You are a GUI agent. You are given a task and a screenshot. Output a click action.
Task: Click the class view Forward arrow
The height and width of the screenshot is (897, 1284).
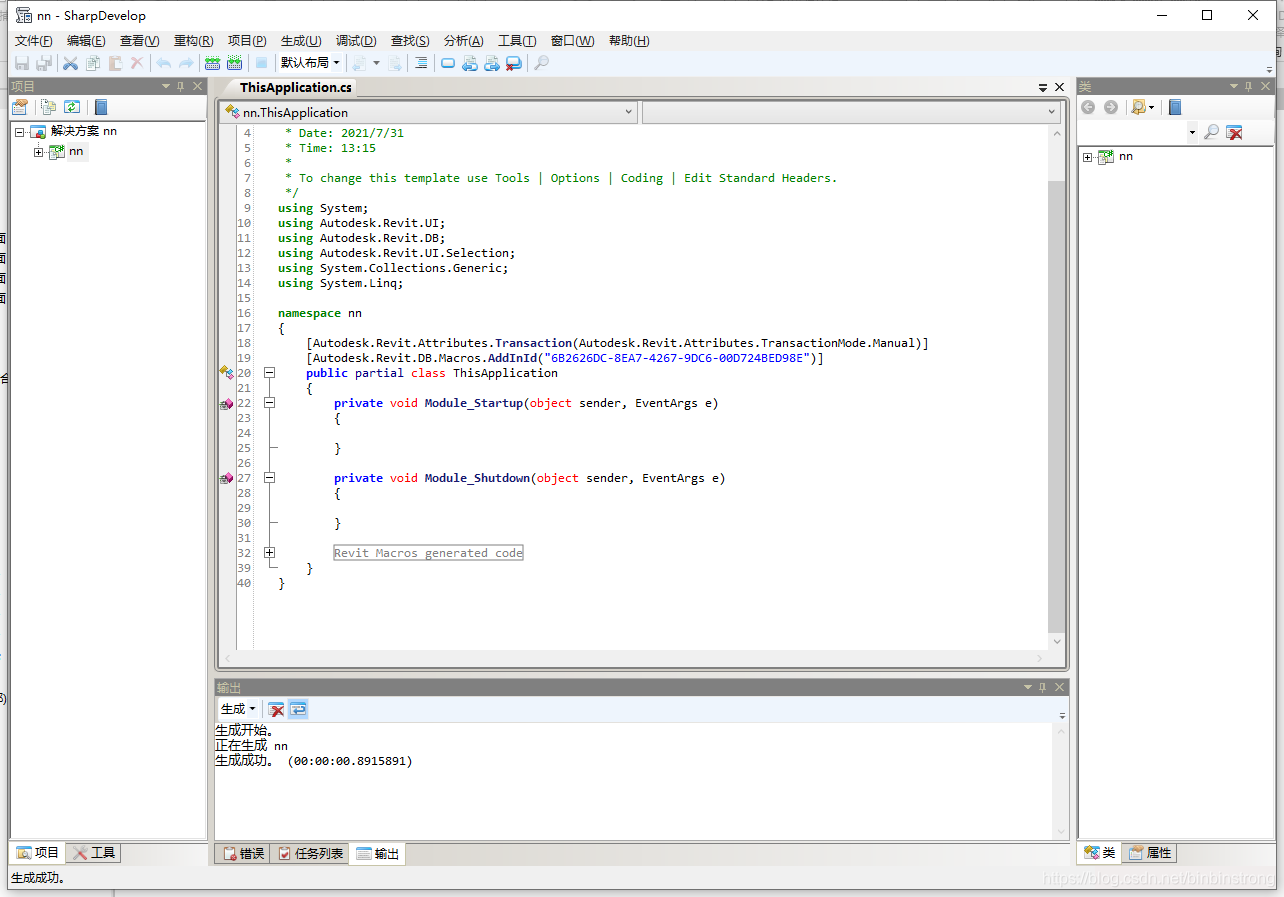[1110, 107]
